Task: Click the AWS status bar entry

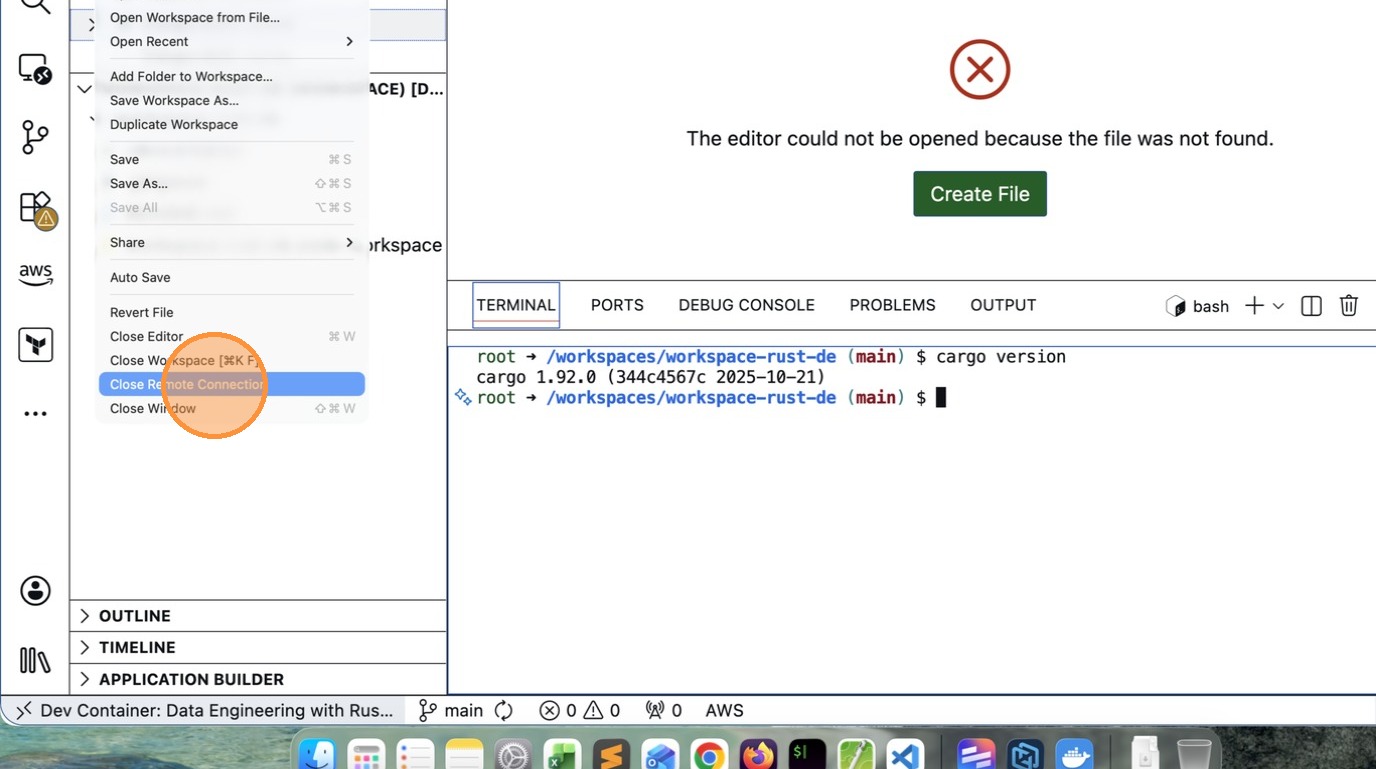Action: pyautogui.click(x=725, y=711)
